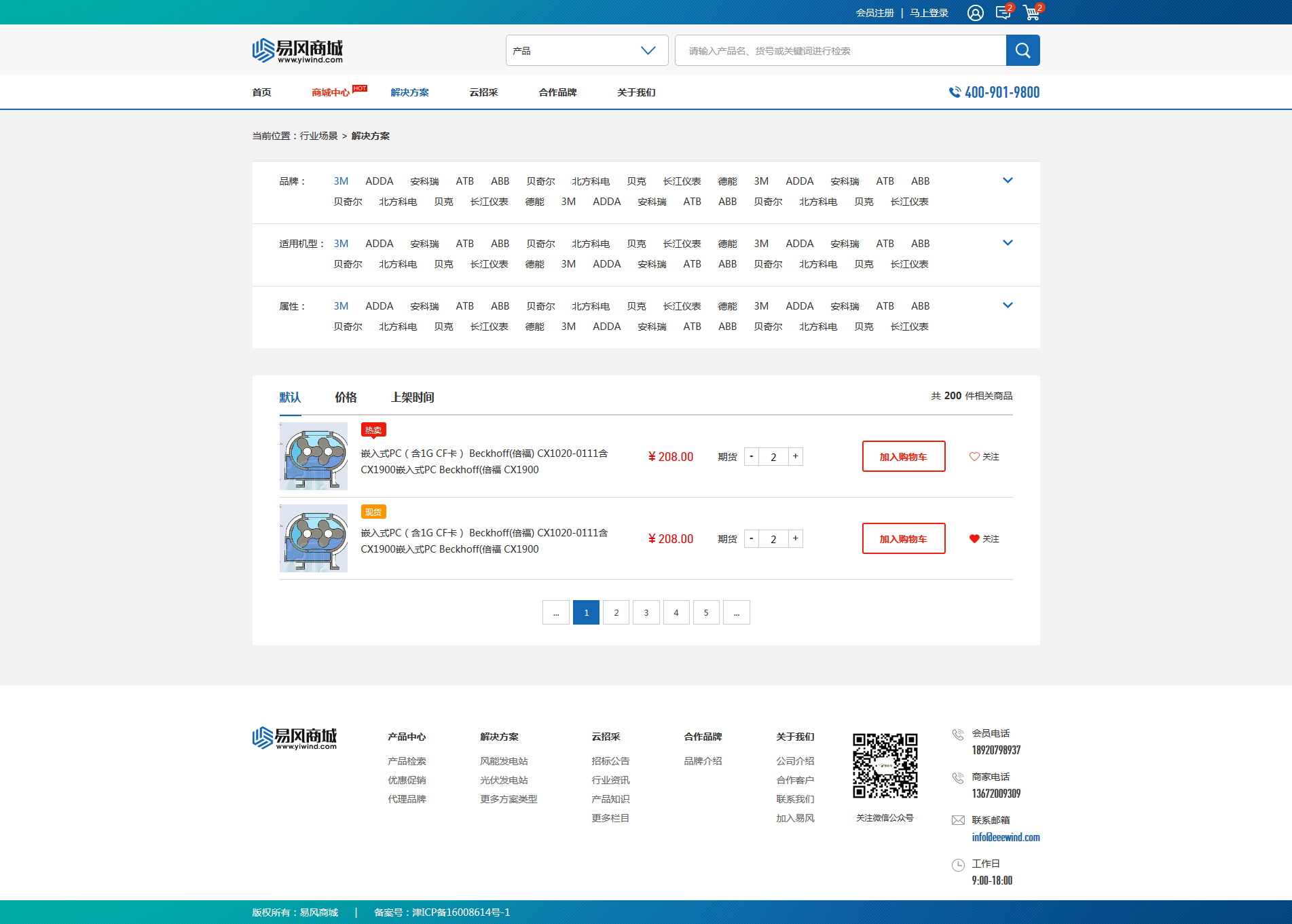1292x924 pixels.
Task: Expand the 适用机型 filter row
Action: pos(1008,243)
